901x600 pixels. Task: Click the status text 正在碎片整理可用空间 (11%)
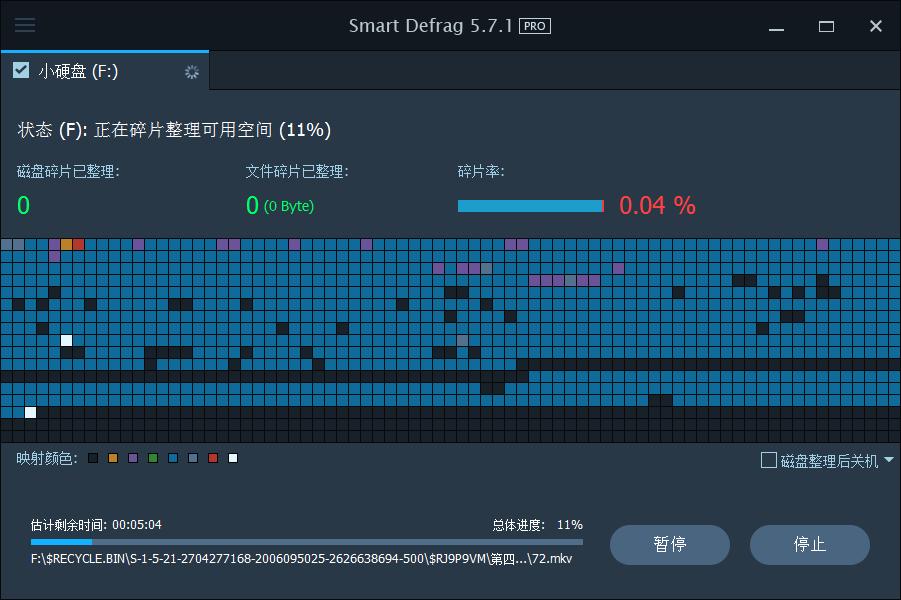click(213, 130)
